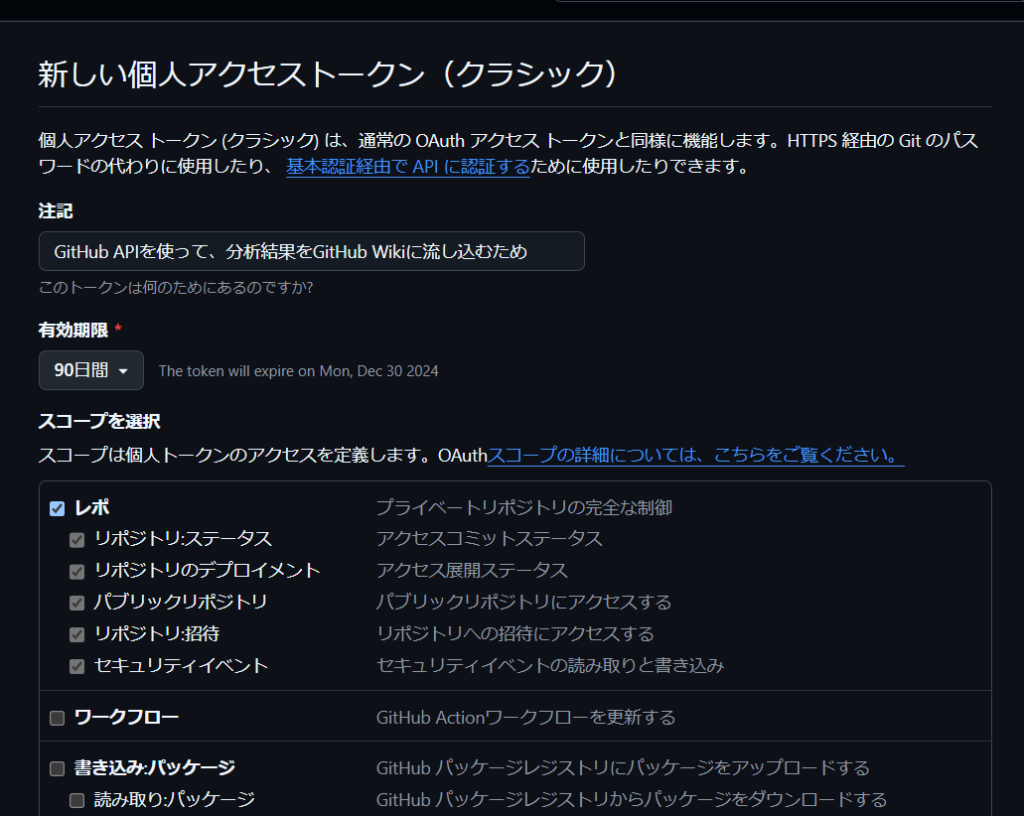This screenshot has height=816, width=1024.
Task: Click the パブリックリポジトリ label text
Action: tap(180, 602)
